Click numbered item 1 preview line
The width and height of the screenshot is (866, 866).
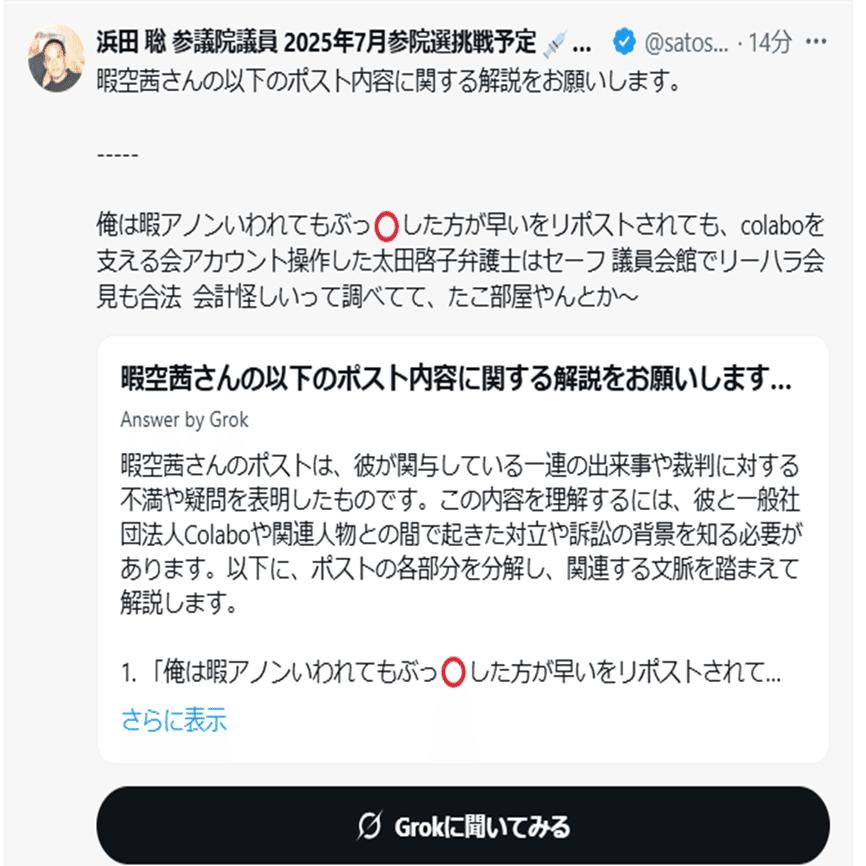coord(451,673)
